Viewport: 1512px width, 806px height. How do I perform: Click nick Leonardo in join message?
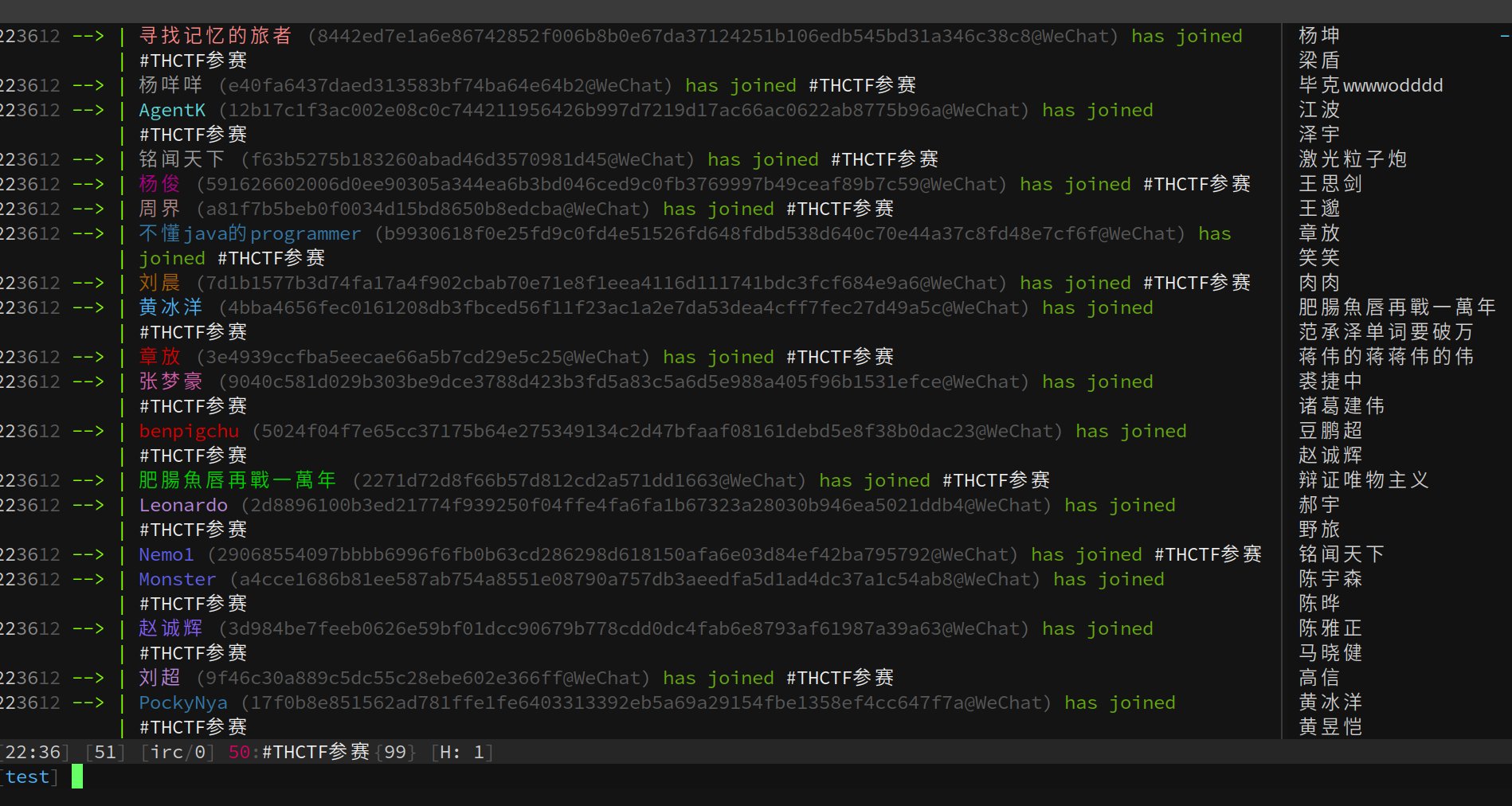(183, 505)
